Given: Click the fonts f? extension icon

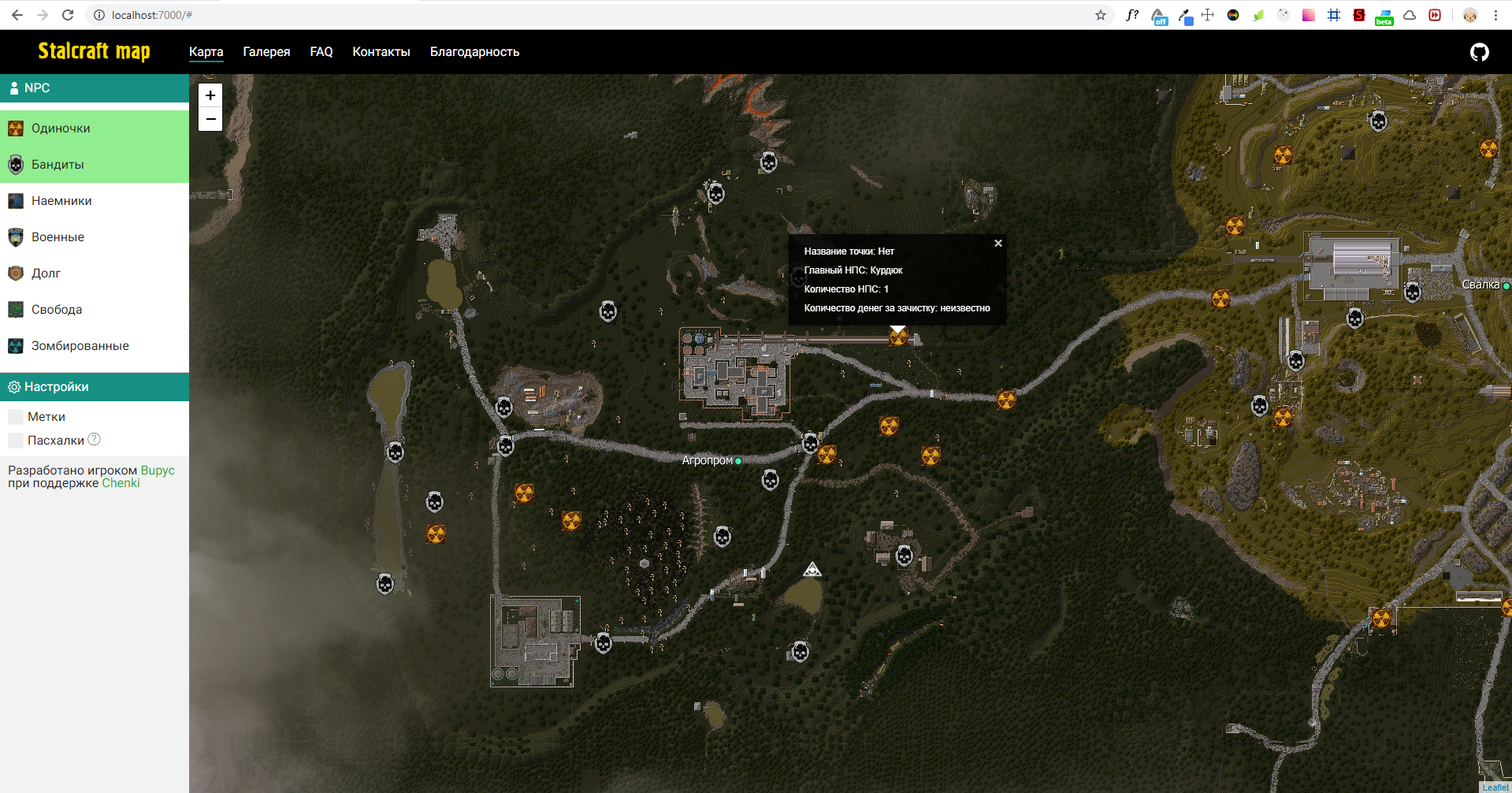Looking at the screenshot, I should click(x=1132, y=15).
